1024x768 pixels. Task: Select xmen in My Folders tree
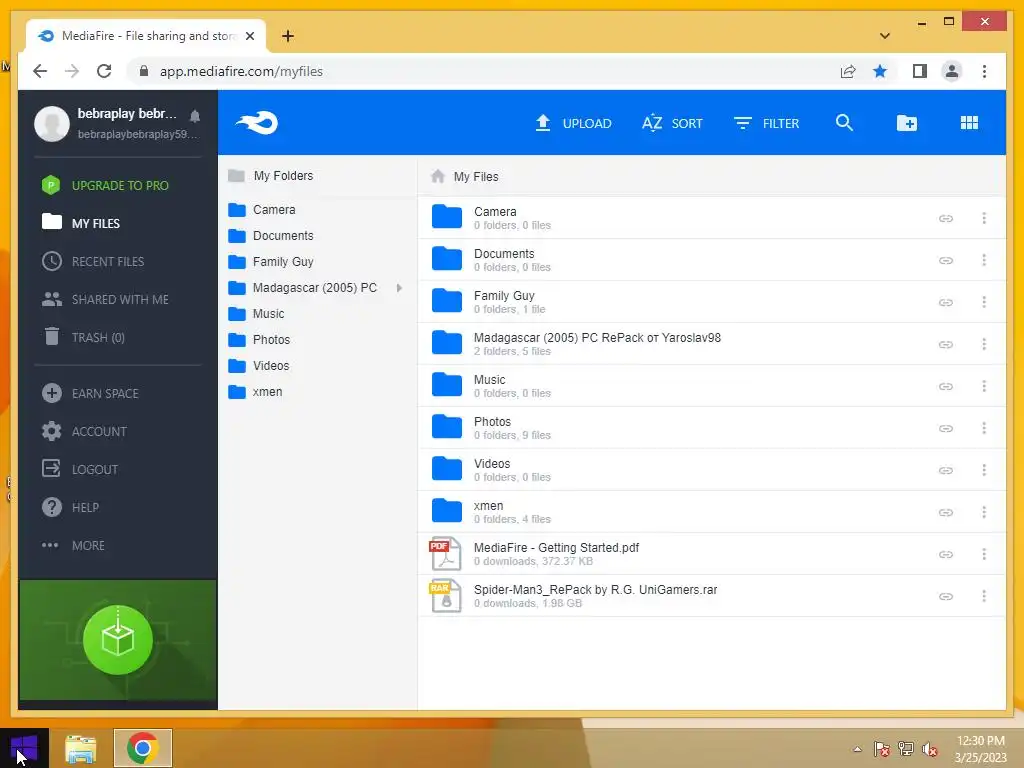(255, 392)
